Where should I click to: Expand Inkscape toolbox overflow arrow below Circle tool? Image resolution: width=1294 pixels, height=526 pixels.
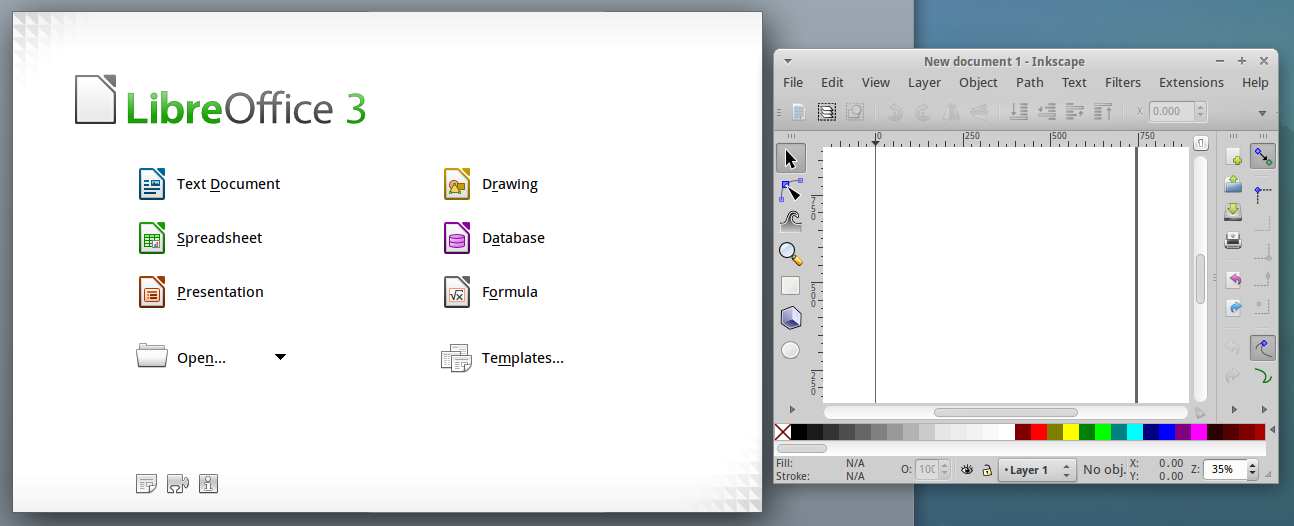[791, 409]
